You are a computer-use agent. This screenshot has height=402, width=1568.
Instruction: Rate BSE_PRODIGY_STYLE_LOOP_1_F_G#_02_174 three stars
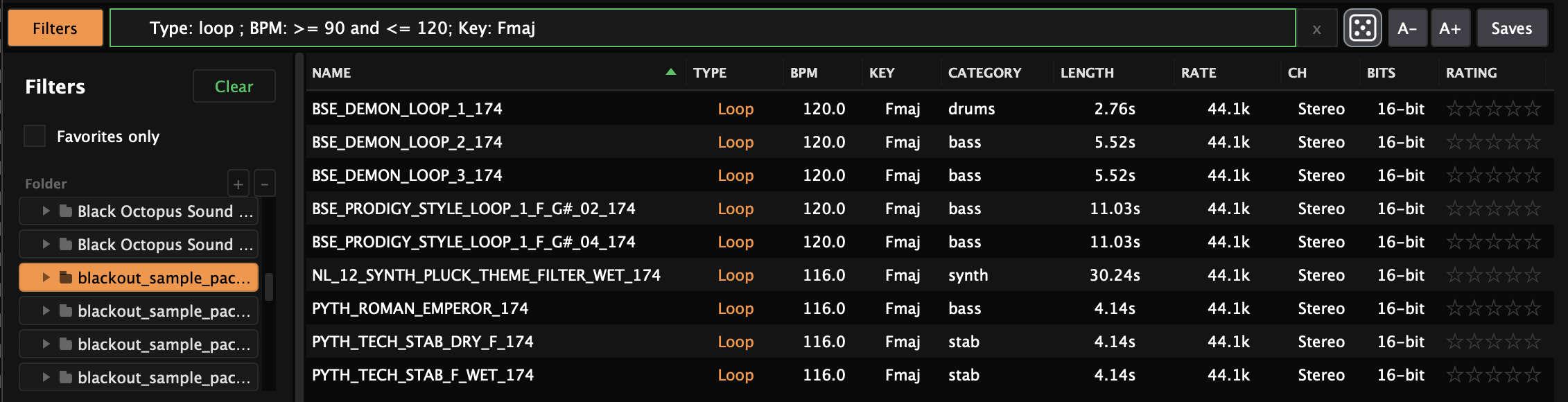click(1494, 209)
